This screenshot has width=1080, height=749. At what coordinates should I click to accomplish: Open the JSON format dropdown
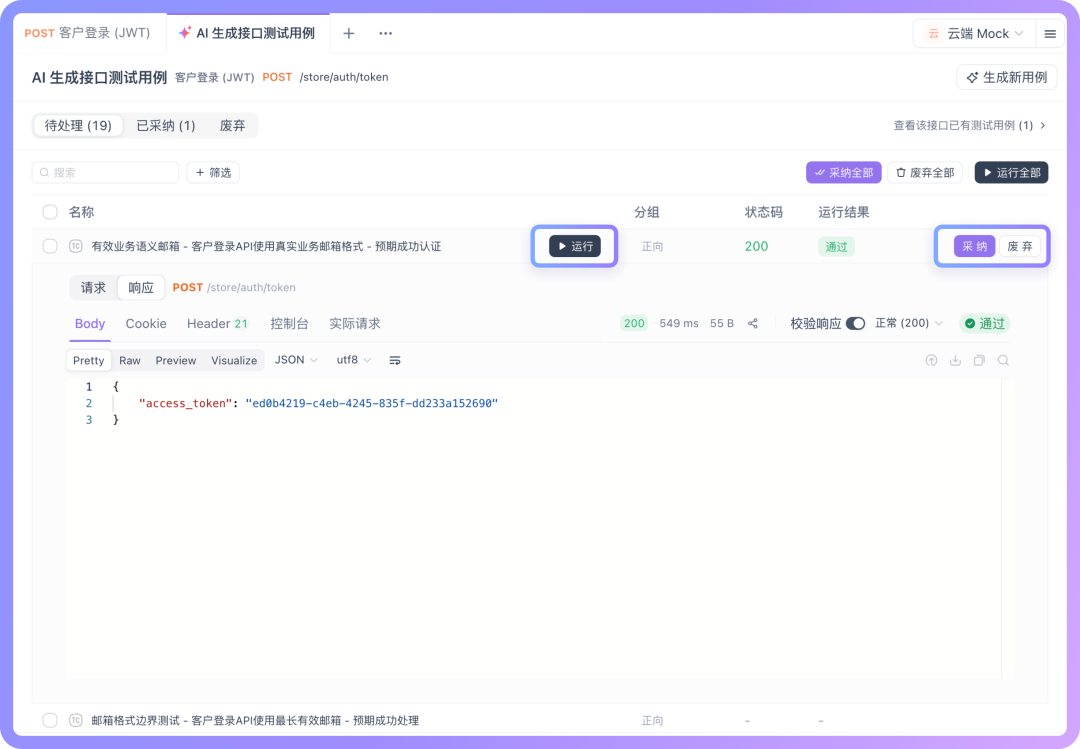point(296,360)
